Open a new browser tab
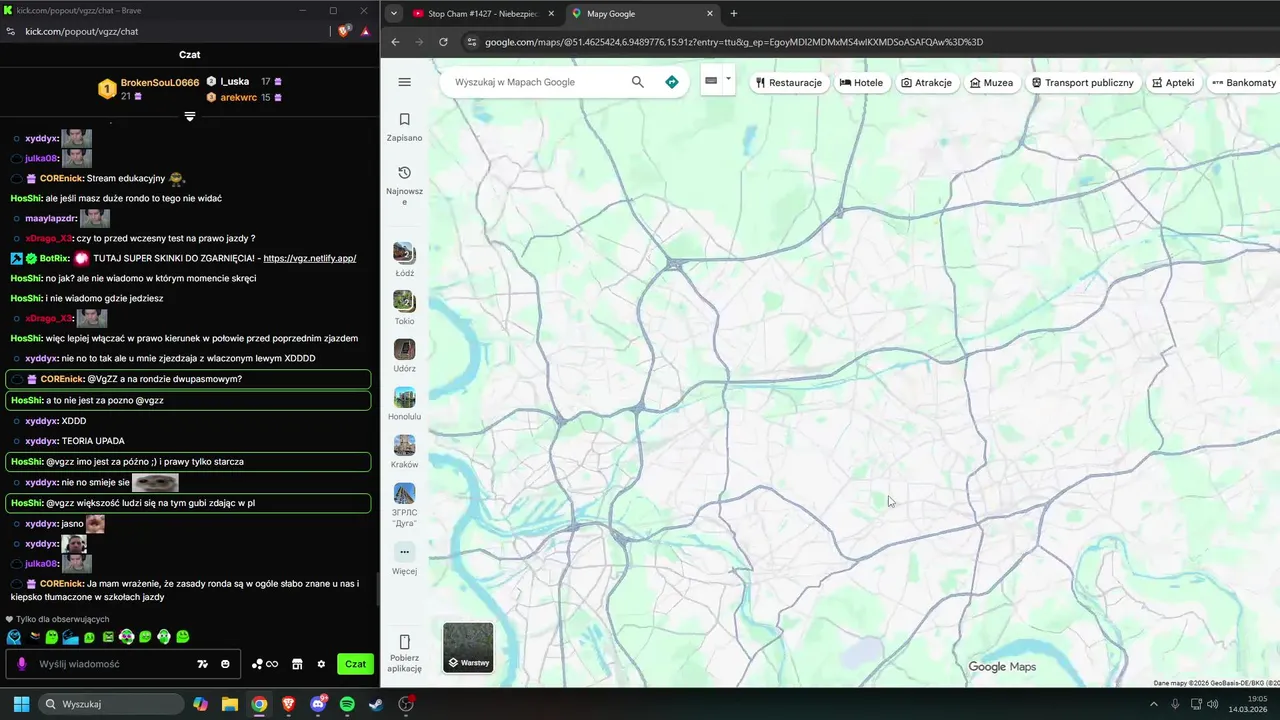 point(734,14)
